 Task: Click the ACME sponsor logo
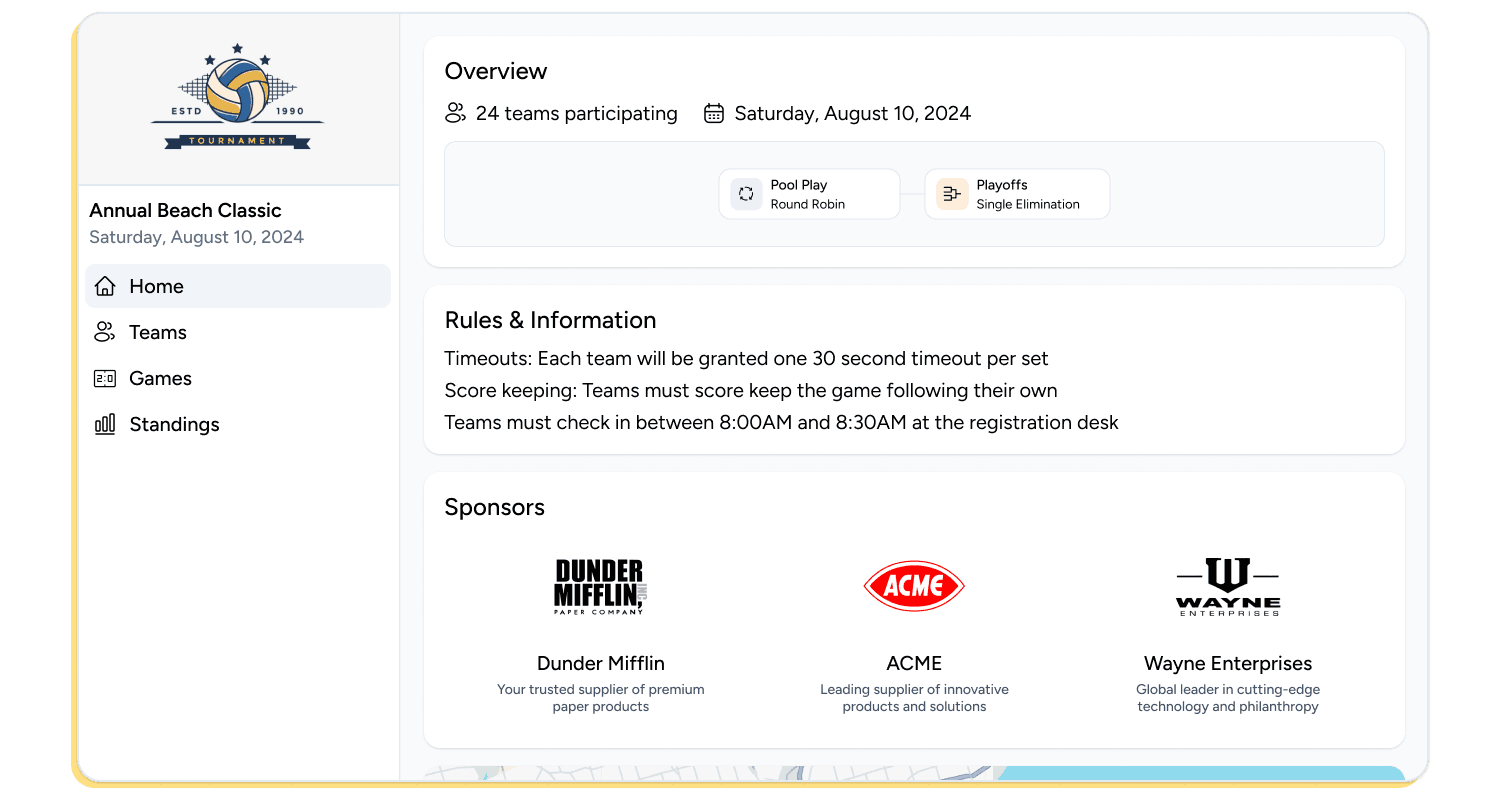pos(914,586)
